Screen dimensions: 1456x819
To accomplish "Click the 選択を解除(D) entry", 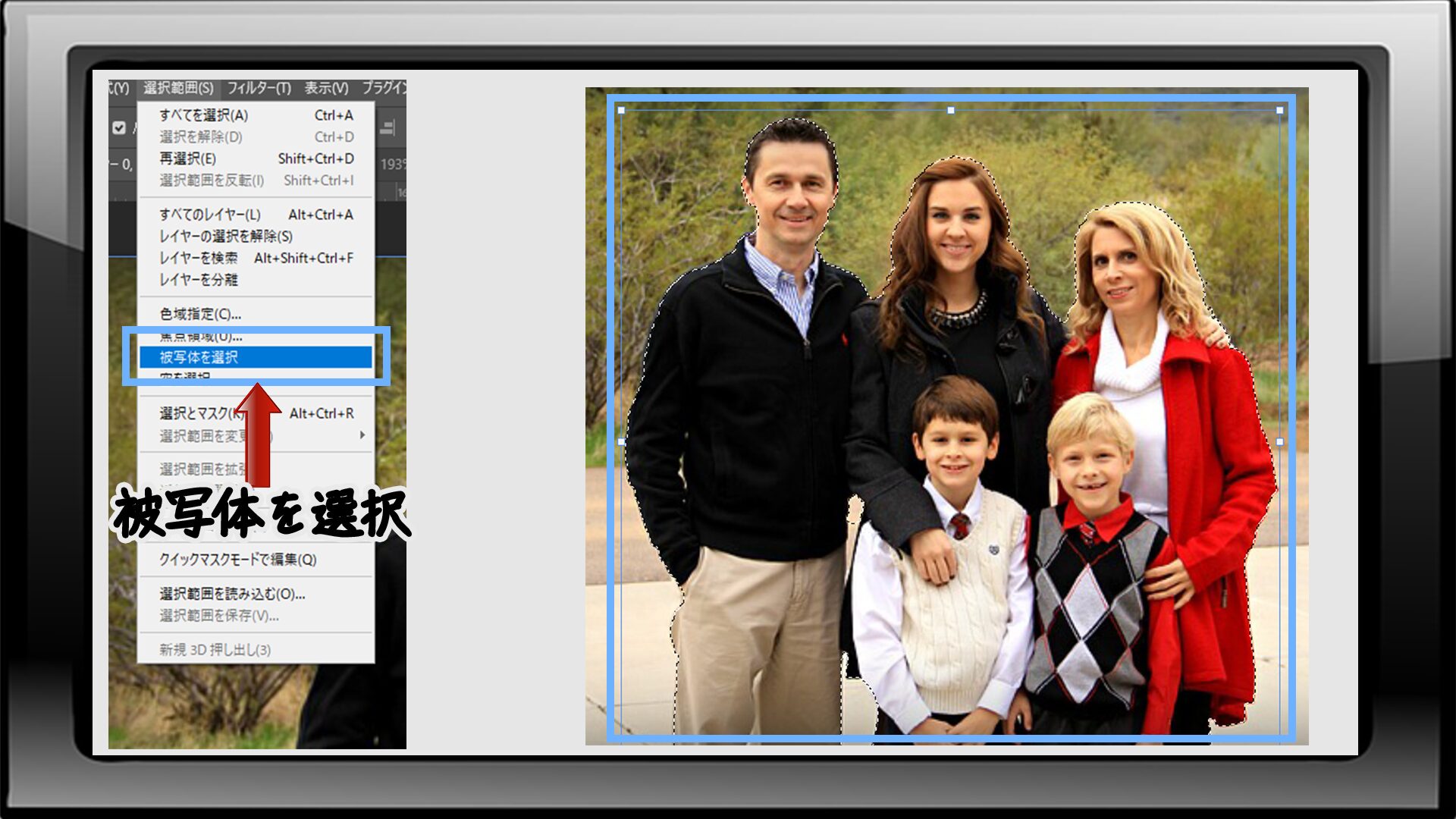I will [256, 137].
